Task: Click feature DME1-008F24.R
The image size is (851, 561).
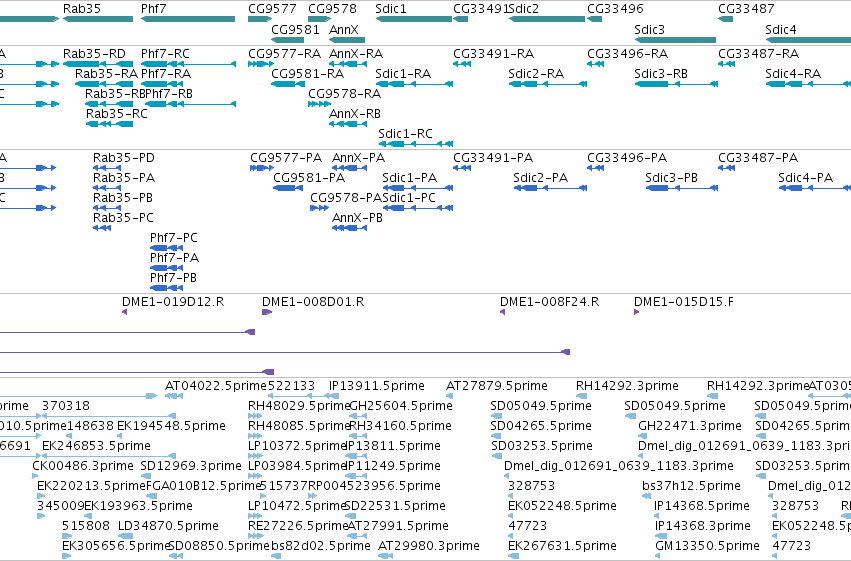Action: pyautogui.click(x=549, y=302)
